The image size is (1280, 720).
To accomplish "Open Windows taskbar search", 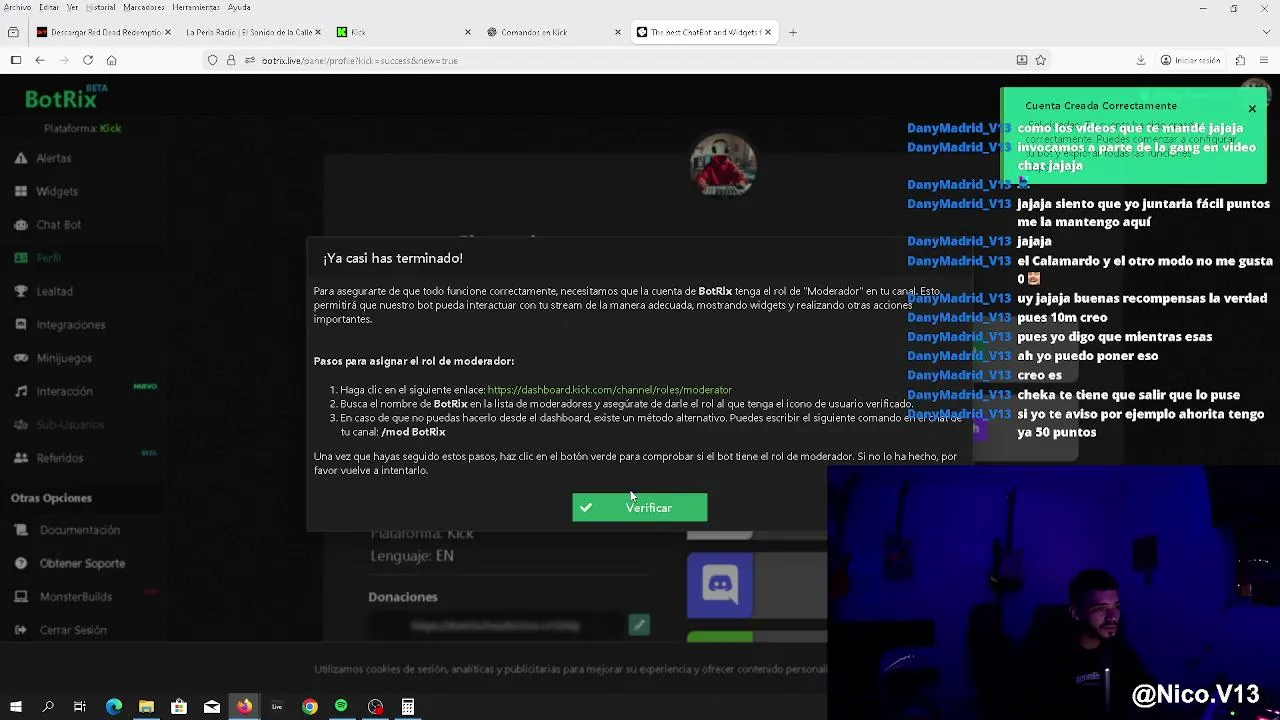I will 48,707.
